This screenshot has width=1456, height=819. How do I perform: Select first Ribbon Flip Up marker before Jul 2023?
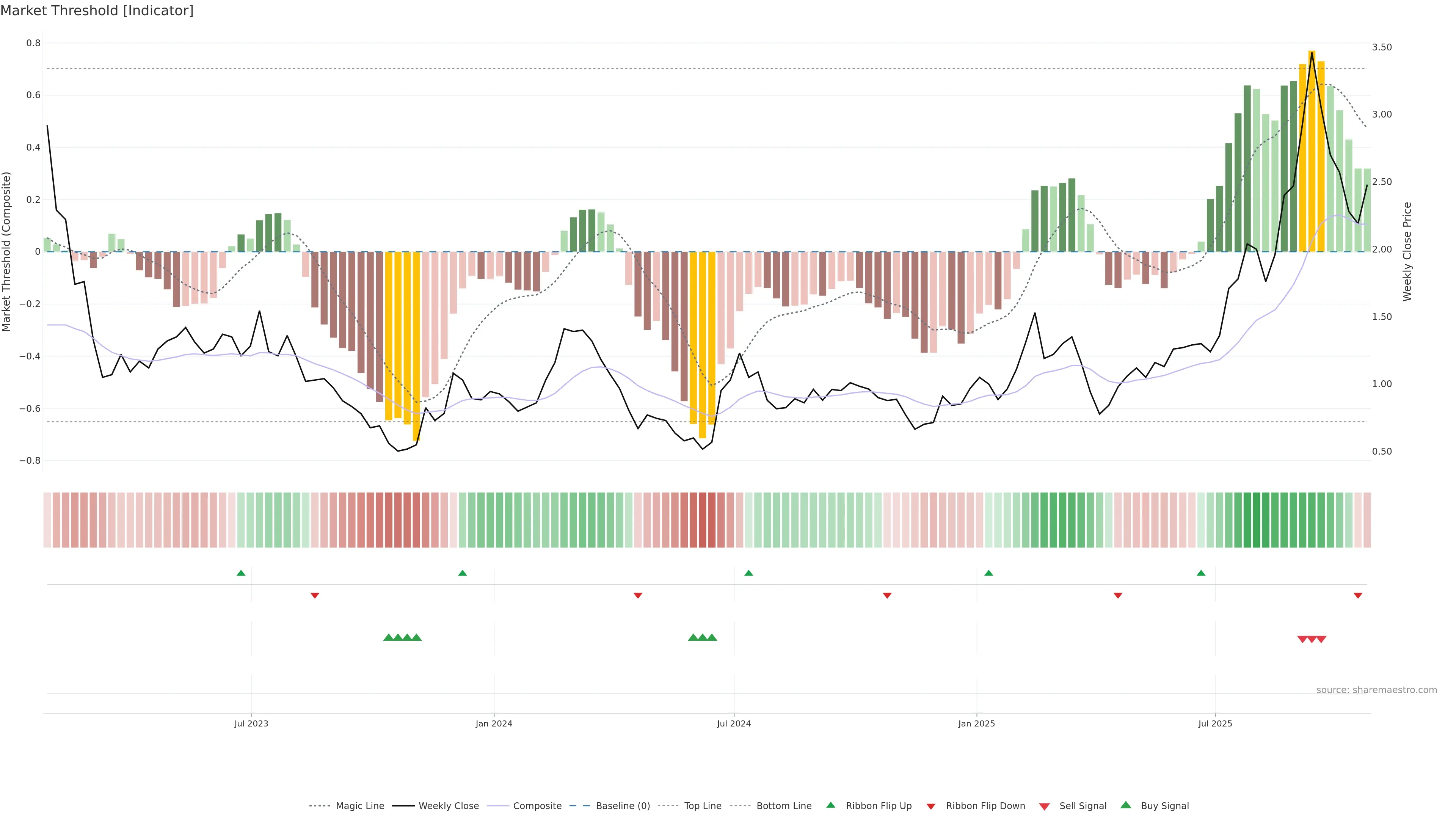pyautogui.click(x=241, y=573)
